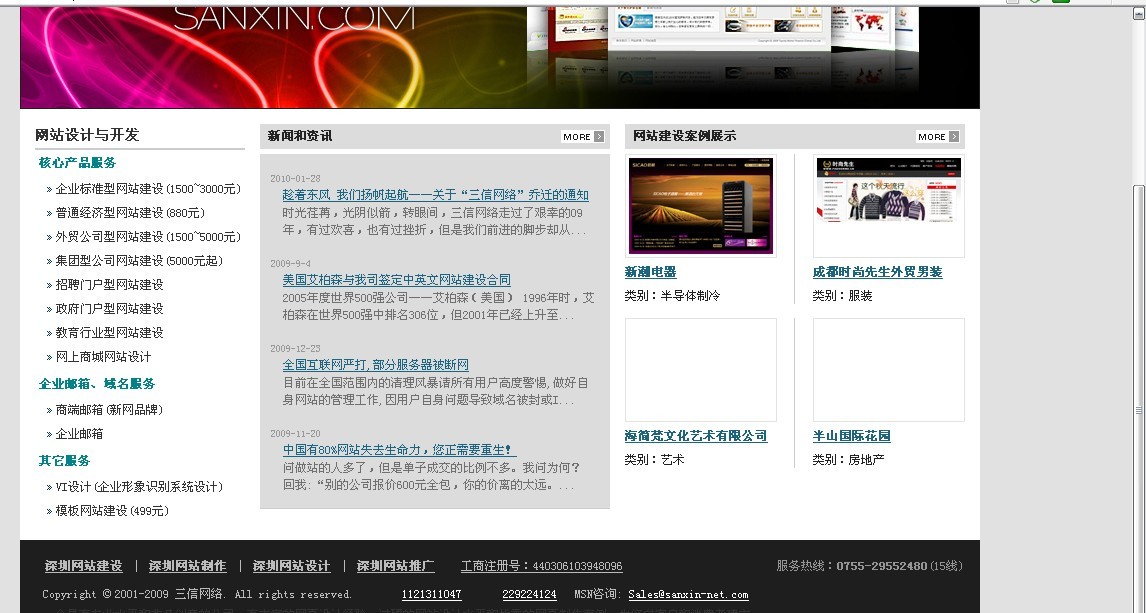Screen dimensions: 1146x613
Task: Contact QQ number 229224124
Action: coord(529,595)
